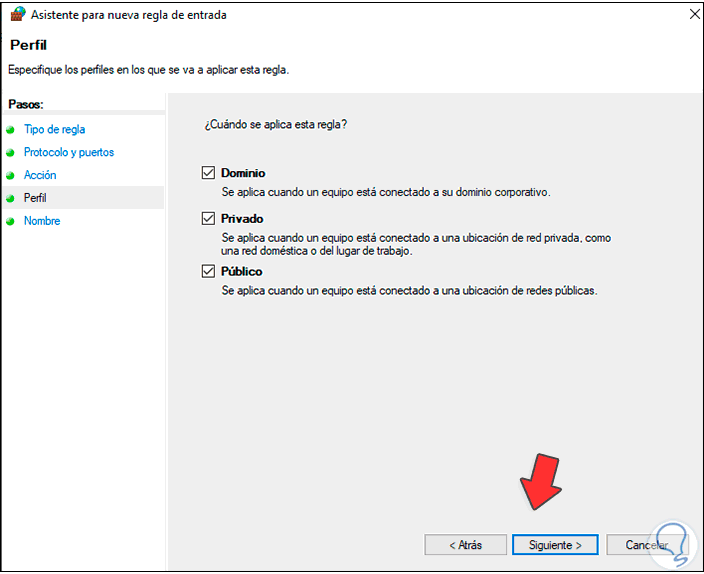Screen dimensions: 704x574
Task: Close the wizard with the X button
Action: click(x=688, y=15)
